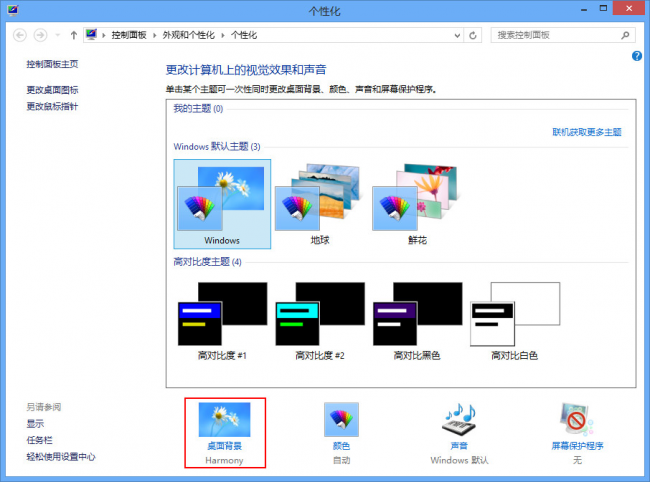This screenshot has width=650, height=482.
Task: Apply the 高对比白色 theme
Action: (515, 322)
